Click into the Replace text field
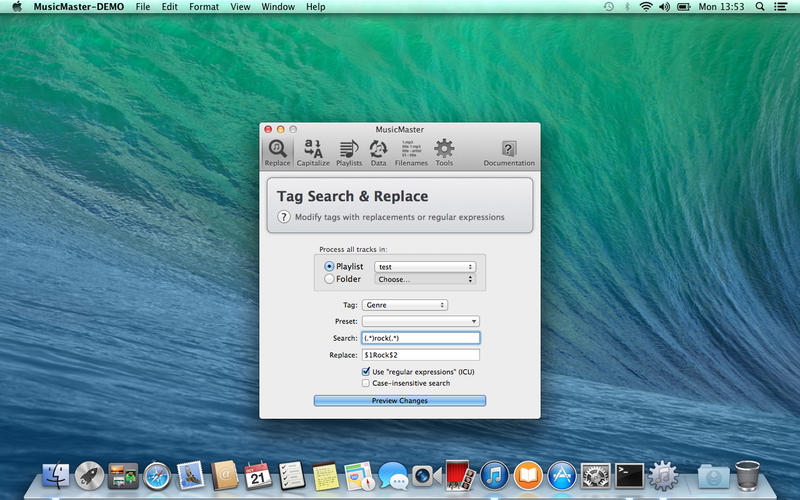The width and height of the screenshot is (800, 500). (x=421, y=355)
